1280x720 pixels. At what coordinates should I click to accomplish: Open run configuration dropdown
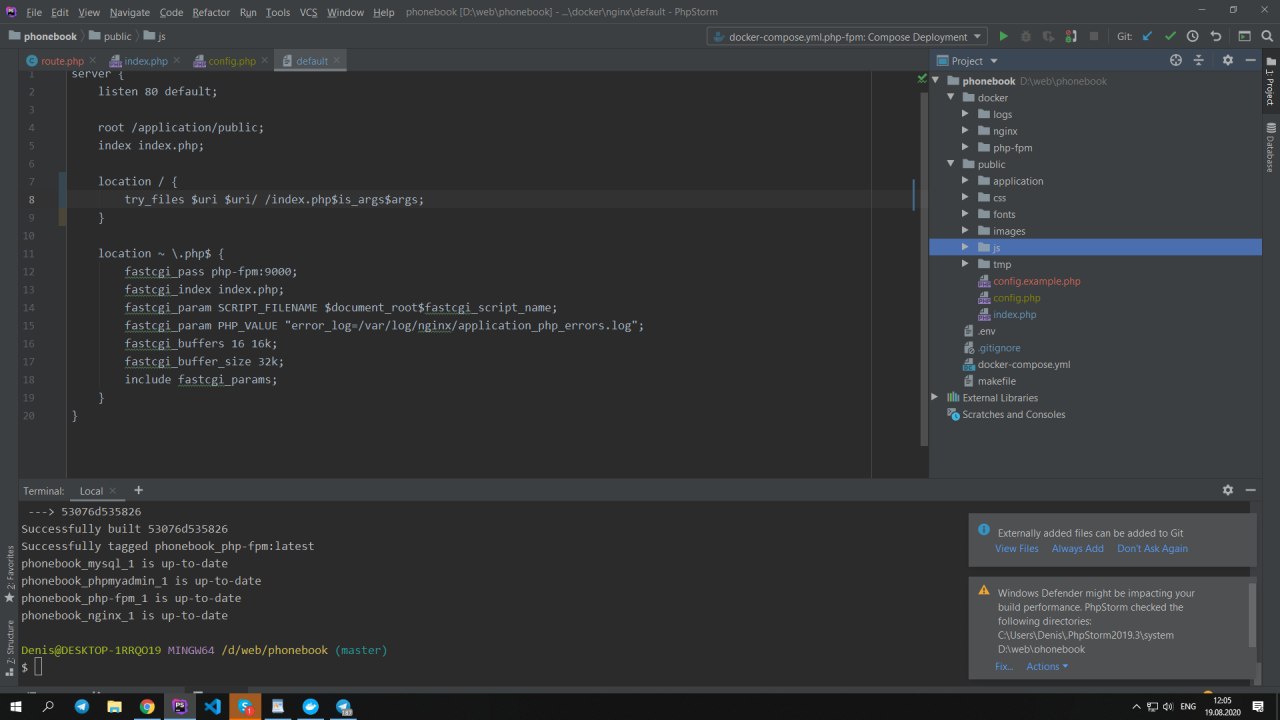(x=848, y=37)
